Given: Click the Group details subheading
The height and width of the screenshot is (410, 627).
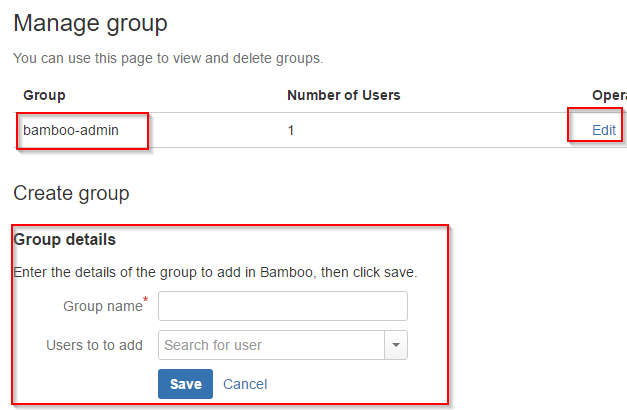Looking at the screenshot, I should 64,240.
